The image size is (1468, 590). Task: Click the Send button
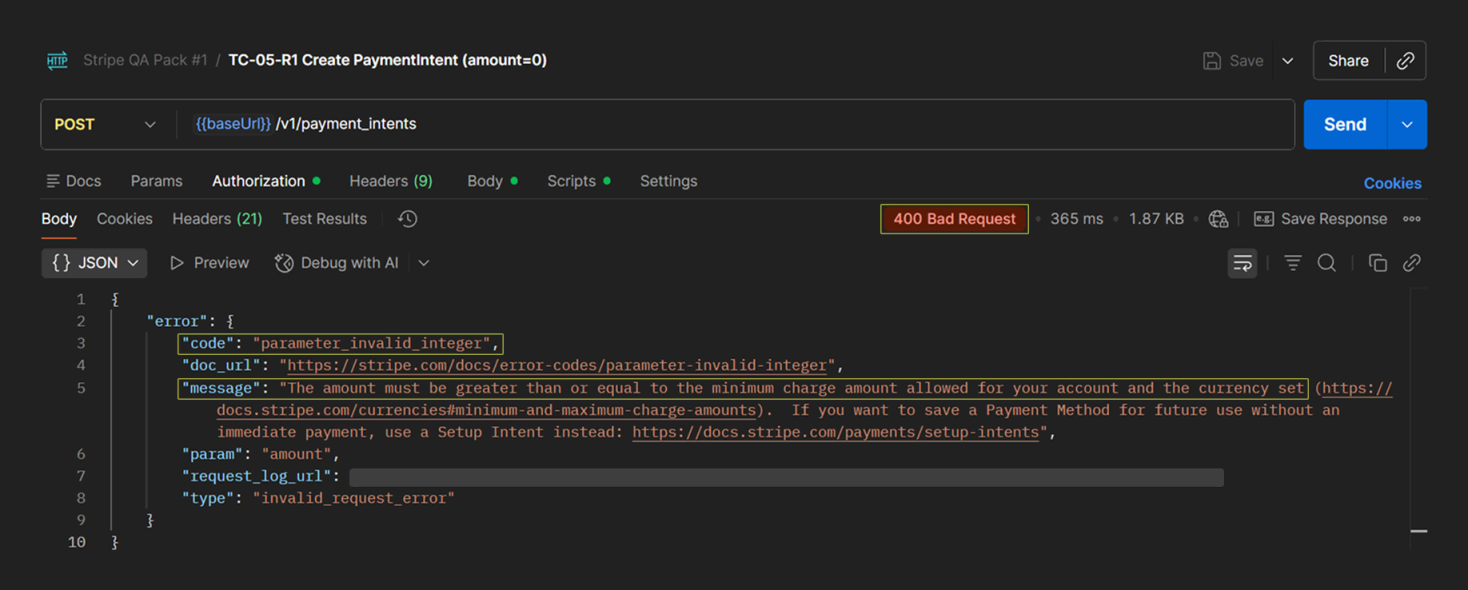[1345, 124]
